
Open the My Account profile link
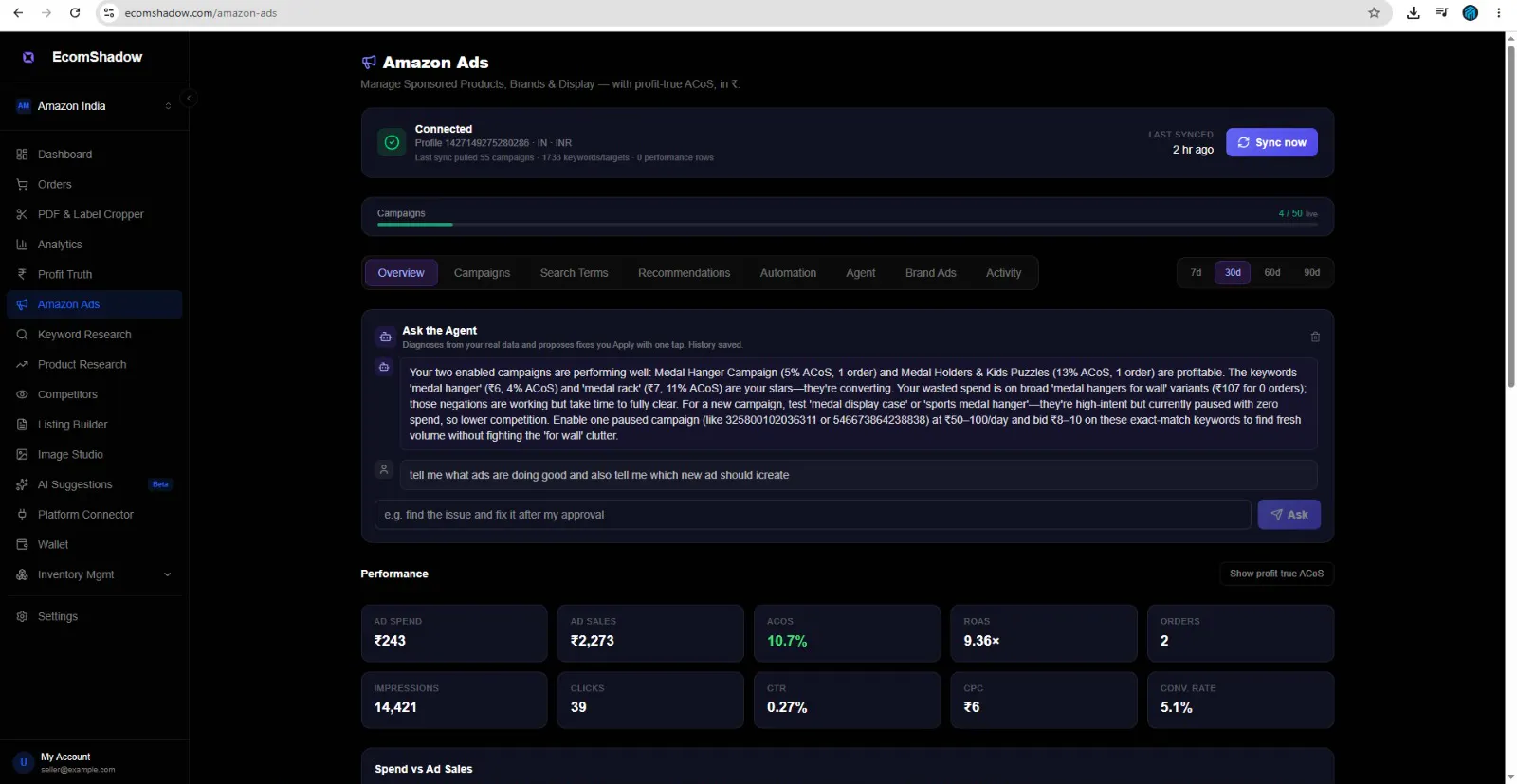click(94, 762)
